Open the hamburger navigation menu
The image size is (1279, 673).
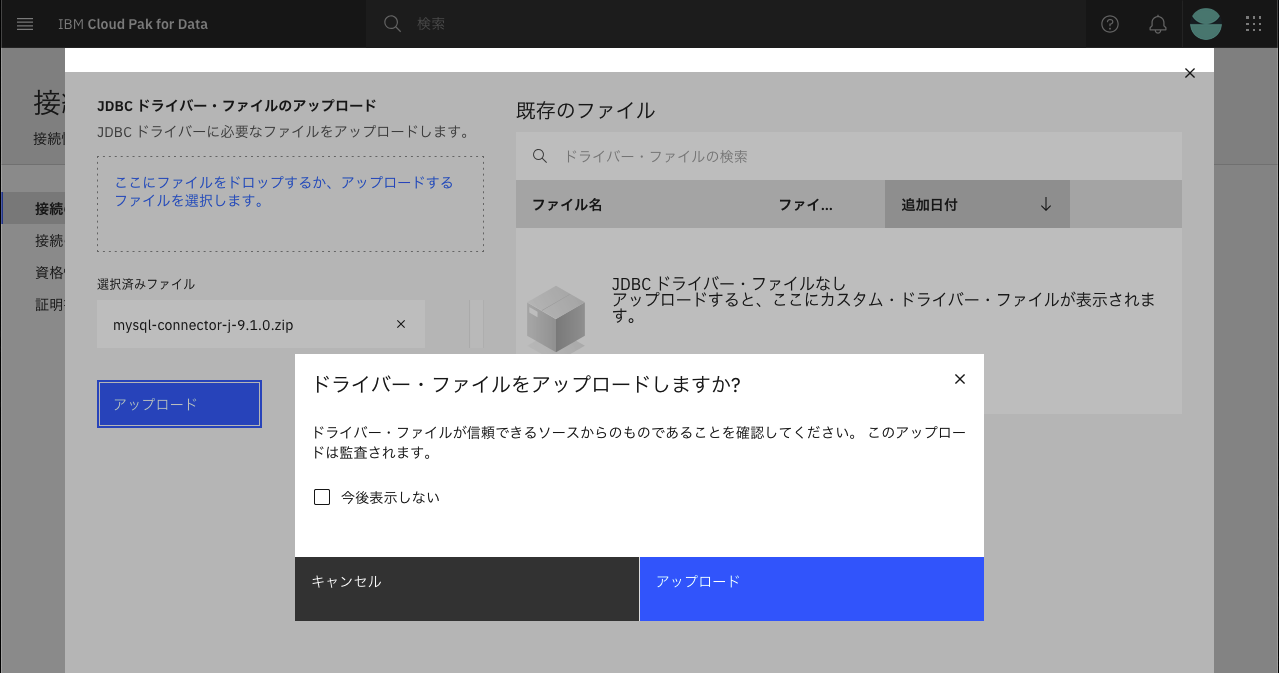(25, 24)
